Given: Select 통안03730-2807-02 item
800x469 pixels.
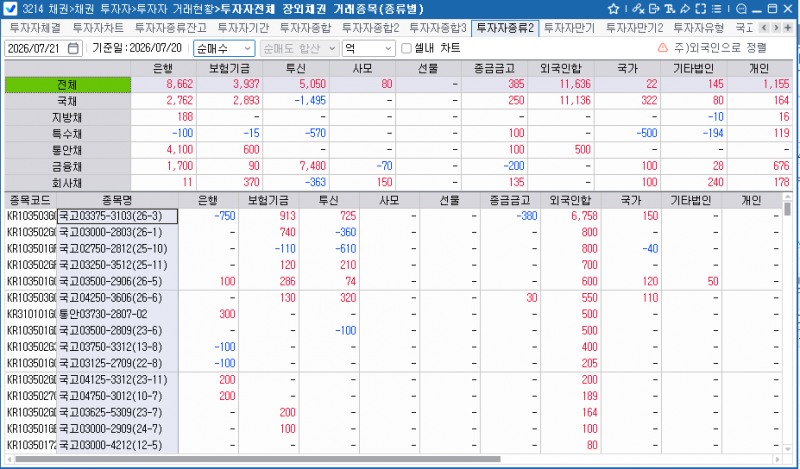Looking at the screenshot, I should pyautogui.click(x=117, y=314).
